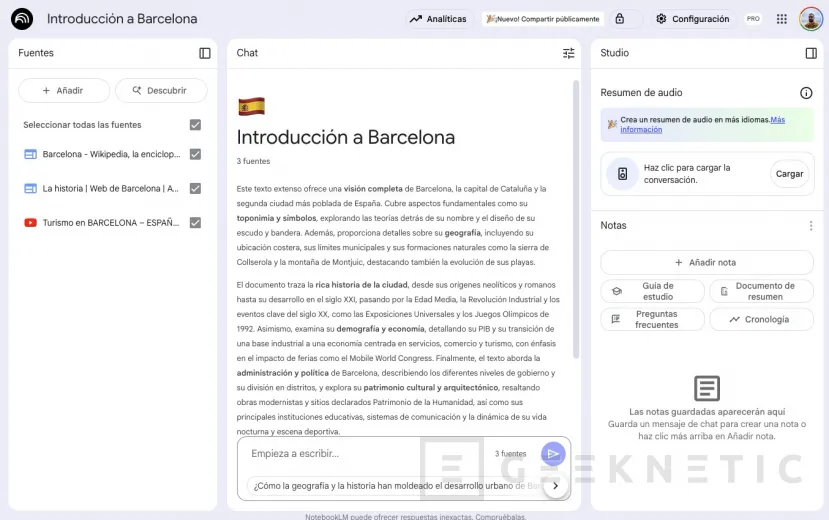
Task: Show next suggested question chevron
Action: tap(556, 486)
